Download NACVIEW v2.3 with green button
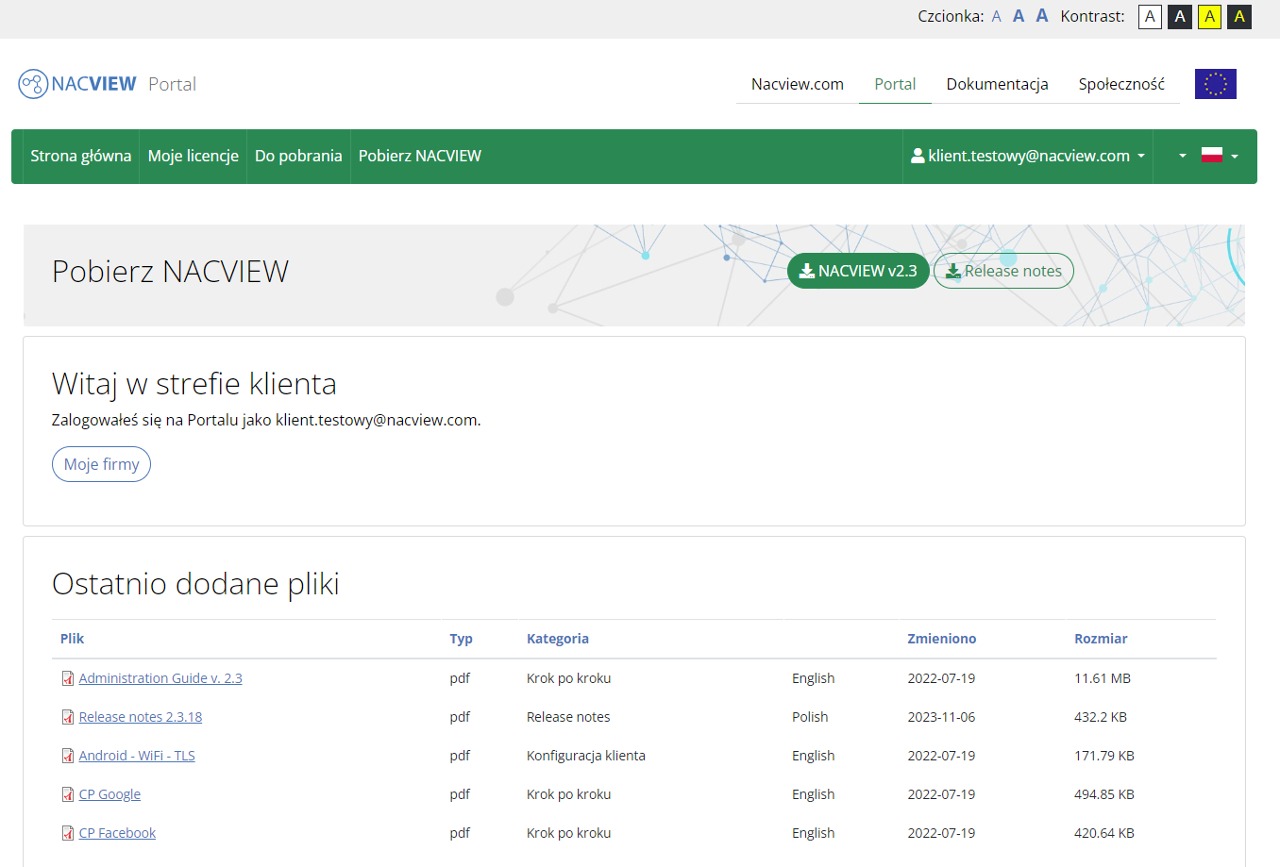This screenshot has width=1280, height=867. 858,271
